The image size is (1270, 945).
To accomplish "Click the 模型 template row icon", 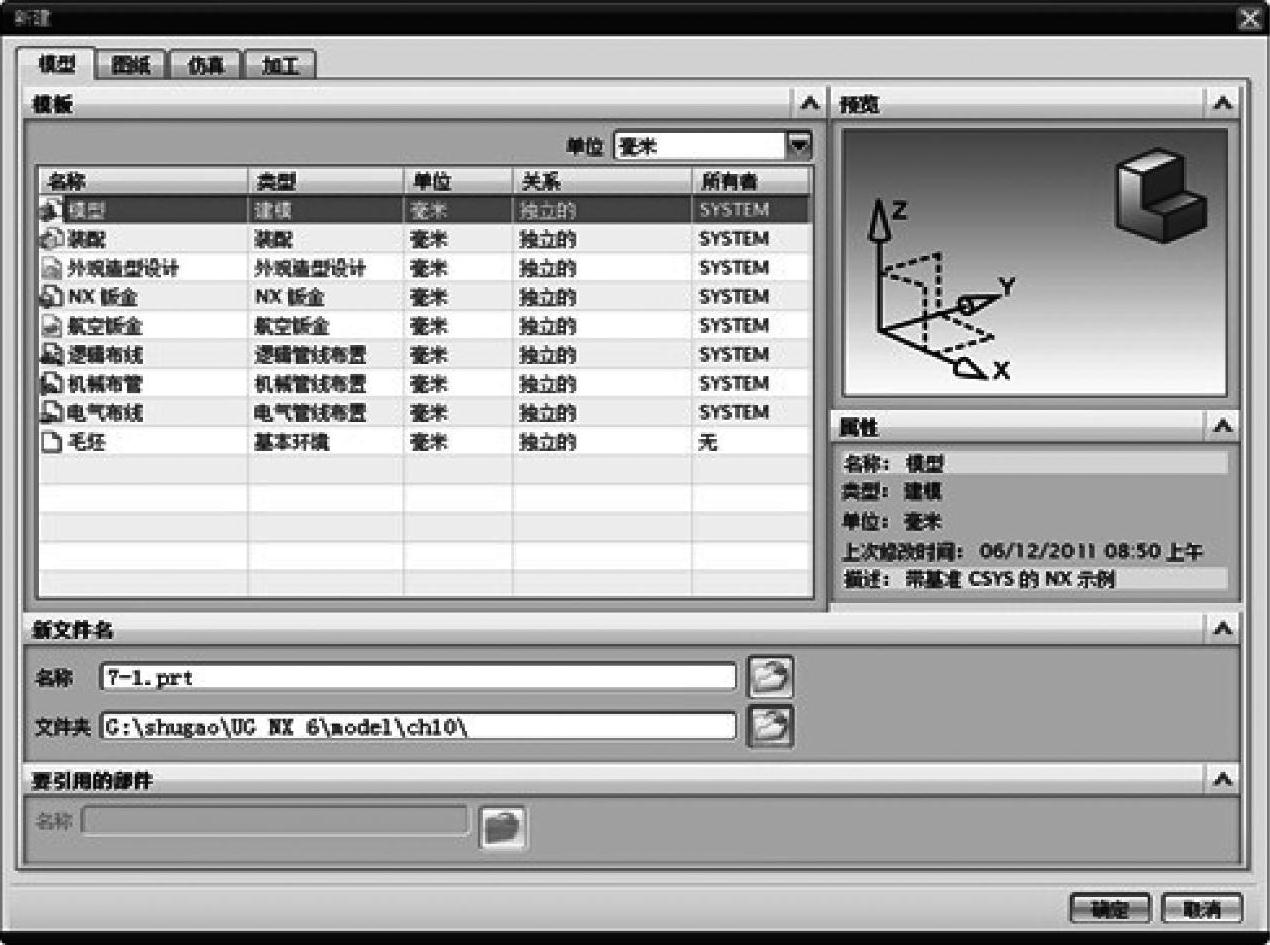I will 51,210.
